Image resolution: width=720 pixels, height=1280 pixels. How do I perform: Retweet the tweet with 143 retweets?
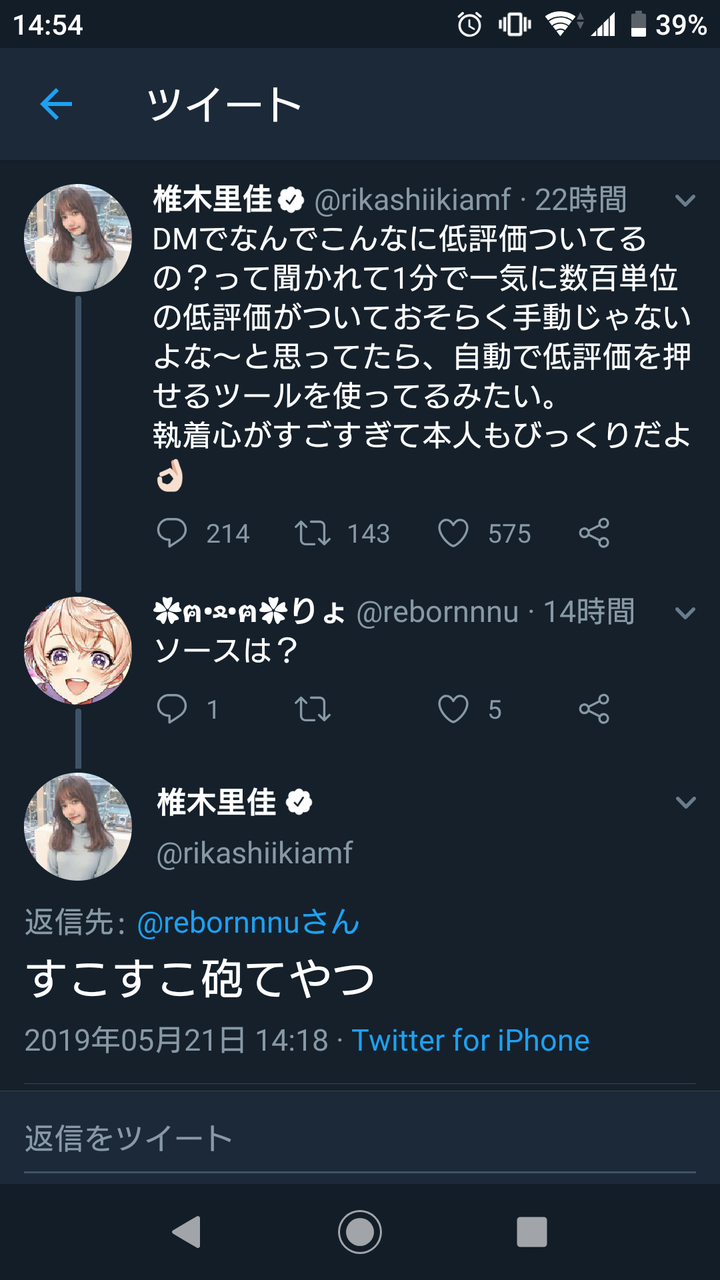313,533
